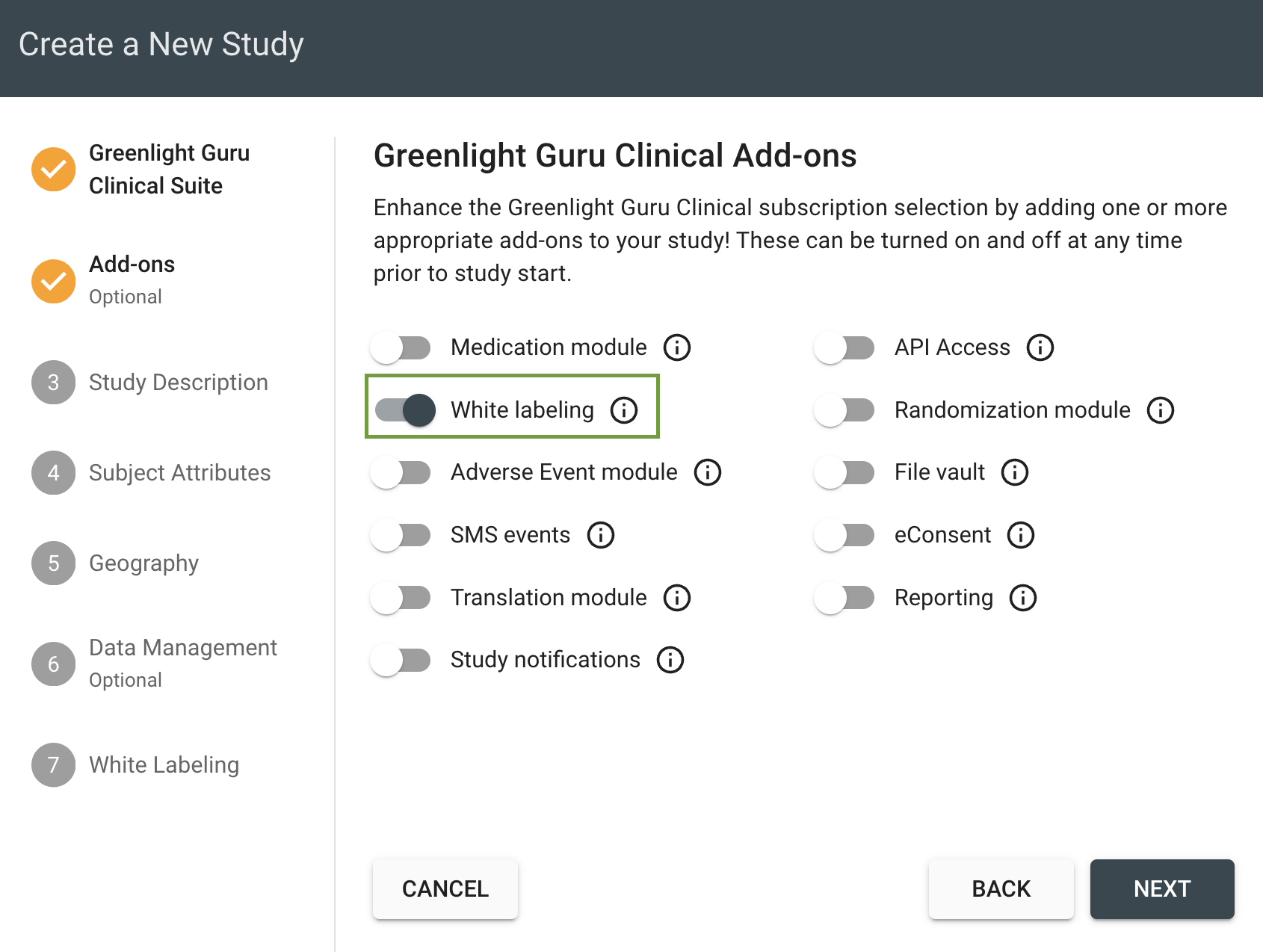
Task: Open info icon next to White labeling
Action: tap(624, 410)
